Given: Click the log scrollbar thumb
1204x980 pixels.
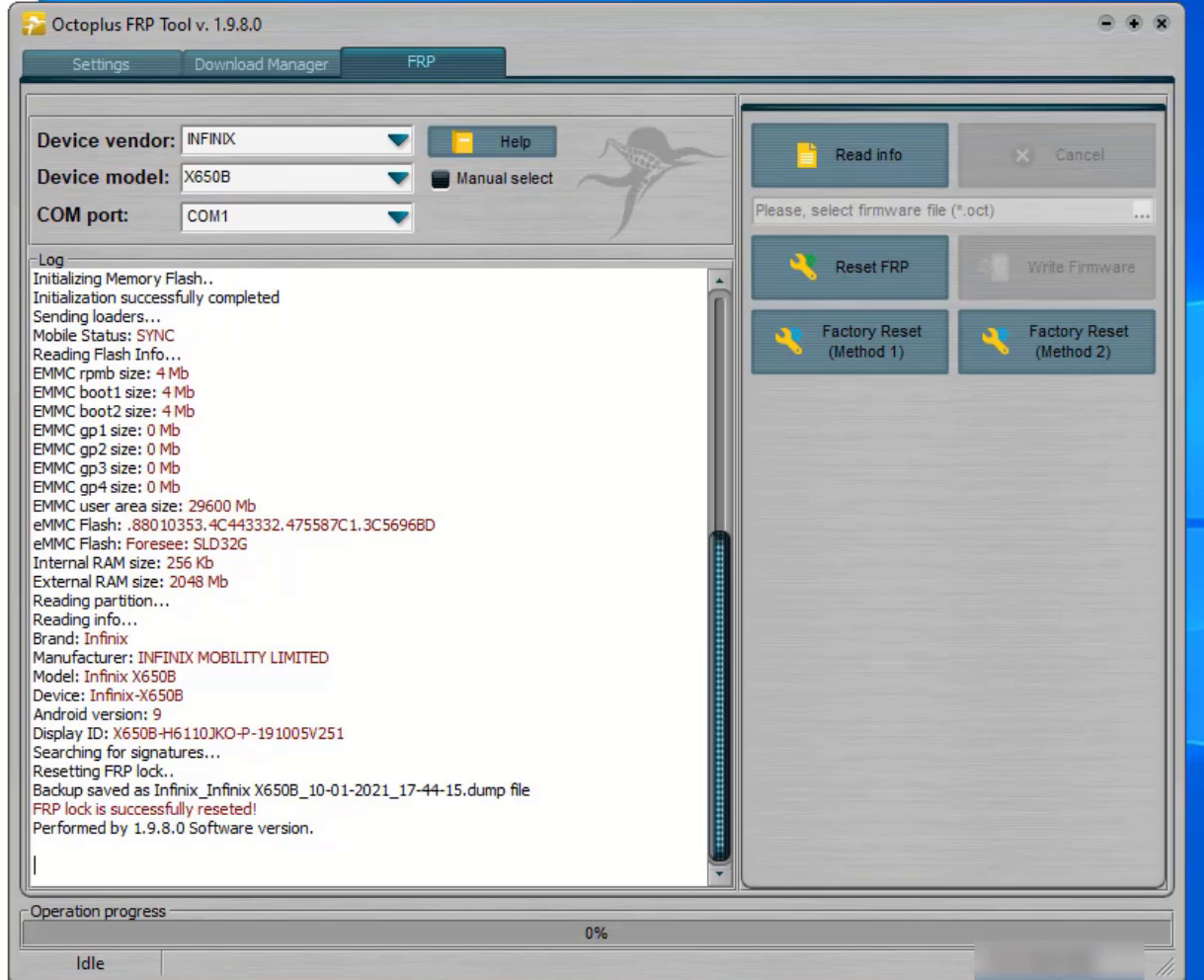Looking at the screenshot, I should pyautogui.click(x=719, y=696).
